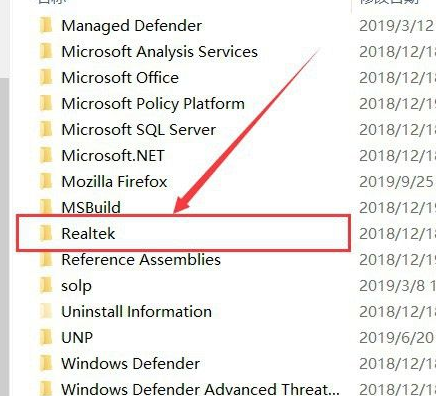
Task: Click the Mozilla Firefox folder icon
Action: 46,181
